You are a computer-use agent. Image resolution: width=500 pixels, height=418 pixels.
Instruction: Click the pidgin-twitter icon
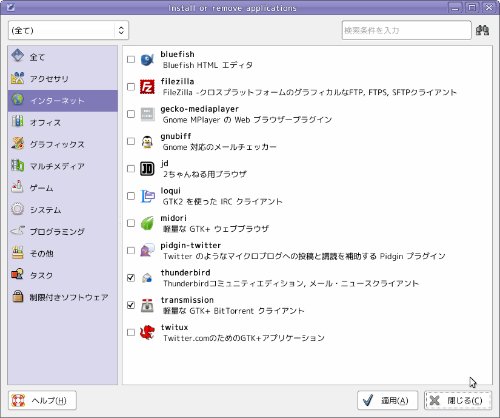(x=147, y=251)
